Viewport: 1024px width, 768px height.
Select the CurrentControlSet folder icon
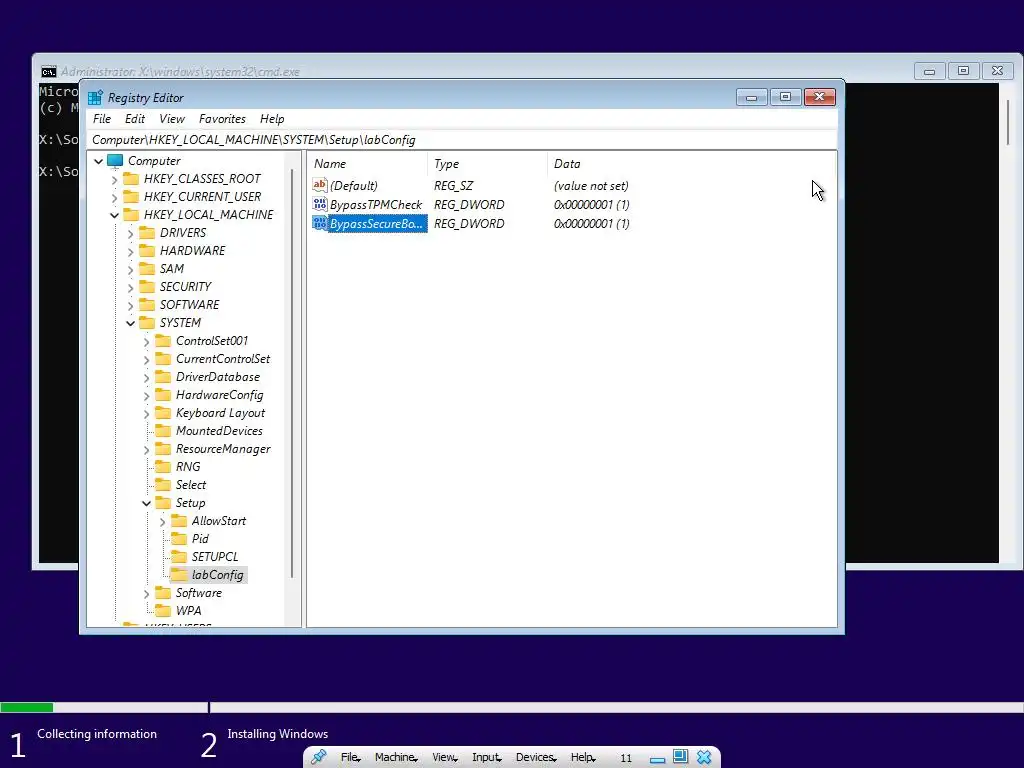[163, 359]
